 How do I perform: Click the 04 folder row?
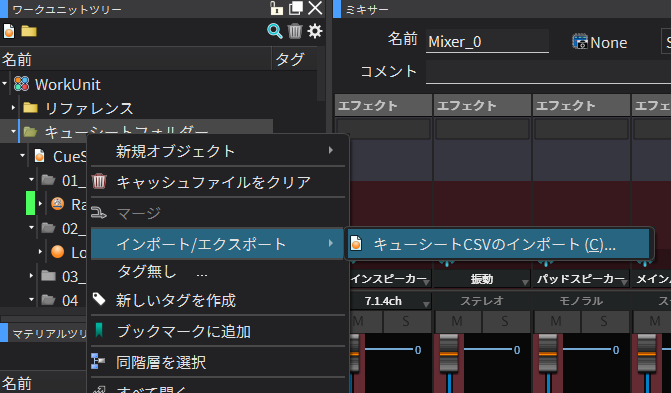click(x=43, y=300)
